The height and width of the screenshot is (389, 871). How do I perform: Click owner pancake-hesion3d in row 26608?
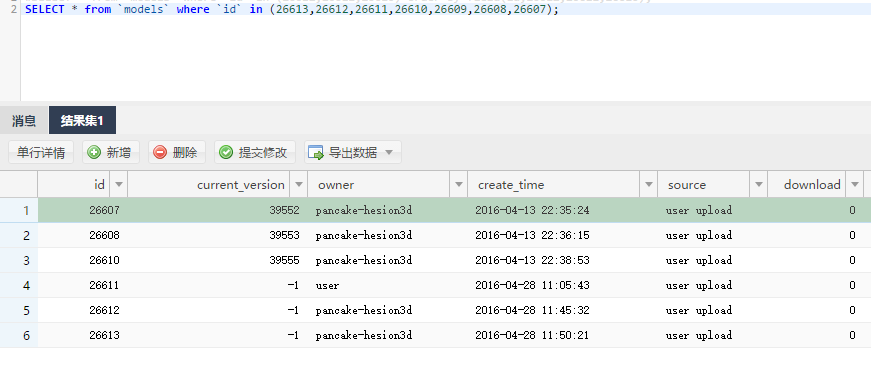(x=364, y=235)
